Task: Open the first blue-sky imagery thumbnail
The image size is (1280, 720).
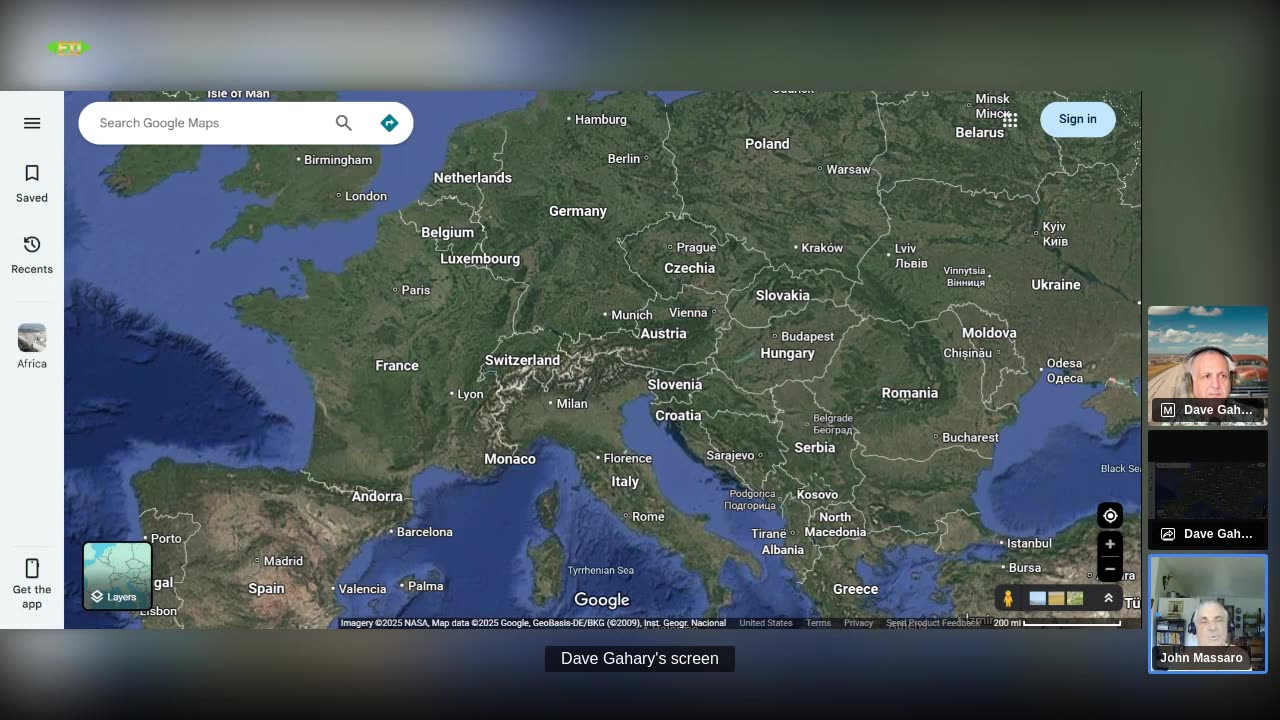Action: pos(1037,598)
